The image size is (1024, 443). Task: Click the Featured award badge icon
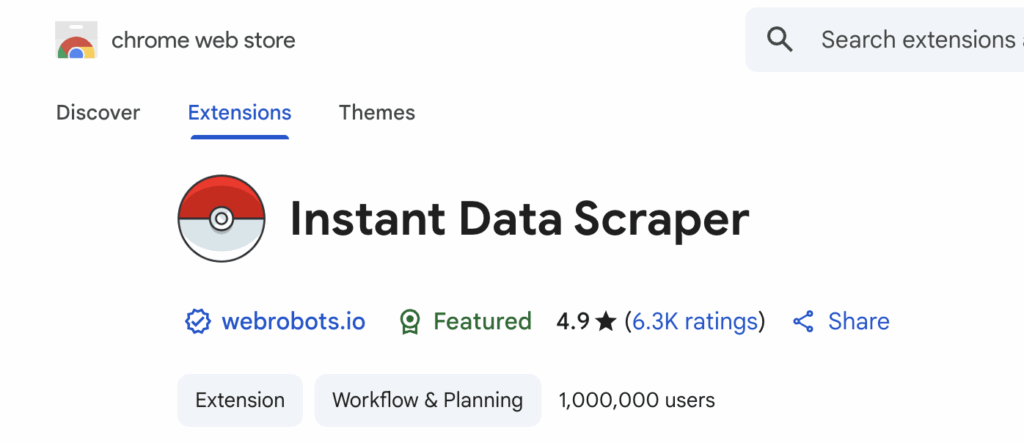point(409,322)
